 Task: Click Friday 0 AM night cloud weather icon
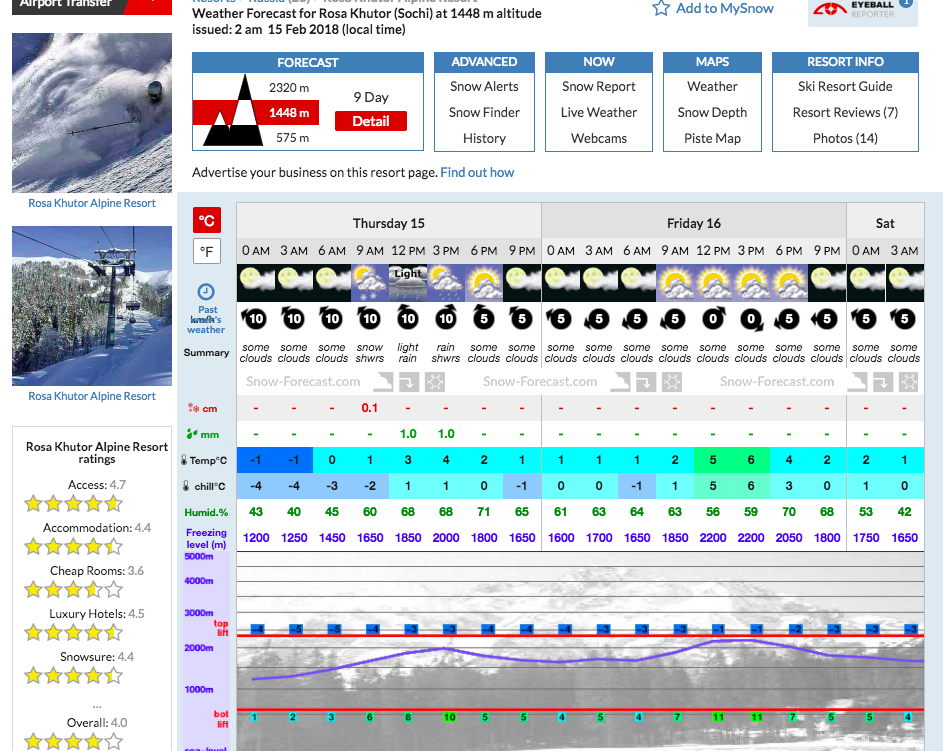[x=561, y=283]
